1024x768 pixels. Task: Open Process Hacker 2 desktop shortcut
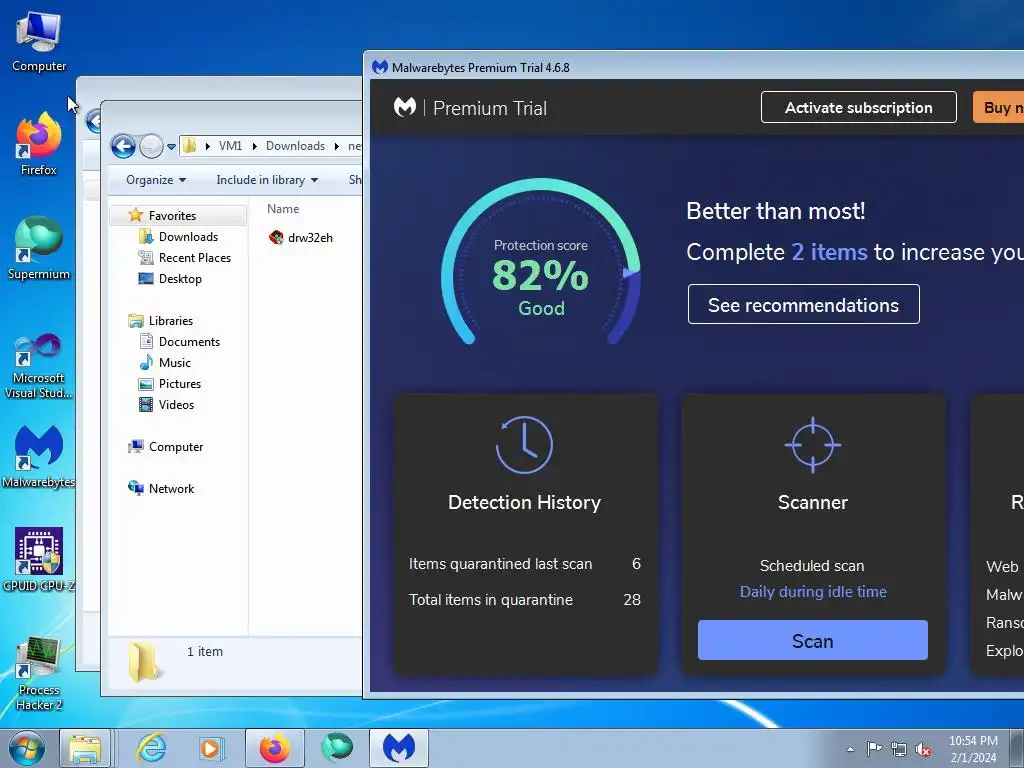39,674
